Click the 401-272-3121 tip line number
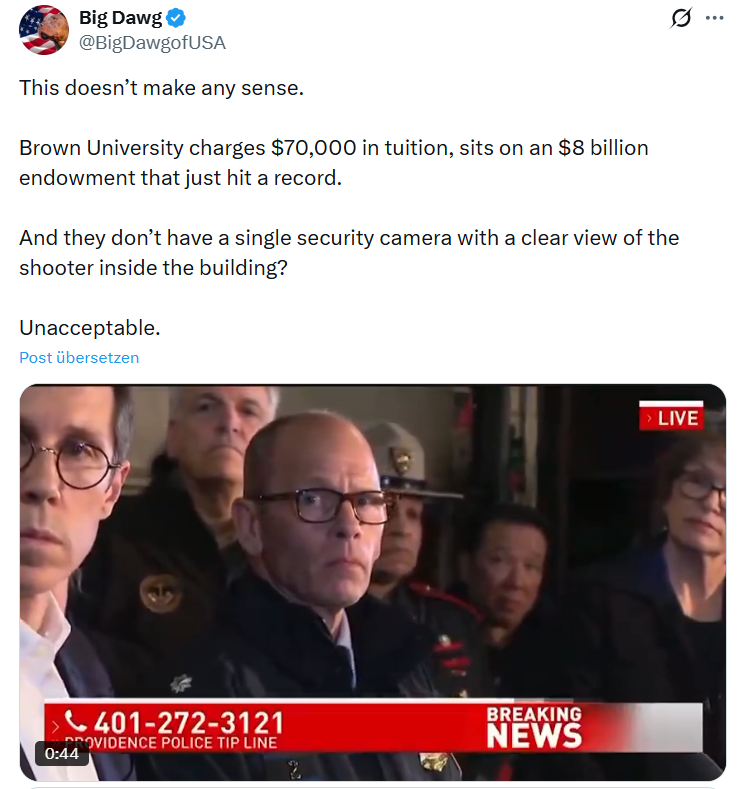This screenshot has width=738, height=789. (189, 723)
